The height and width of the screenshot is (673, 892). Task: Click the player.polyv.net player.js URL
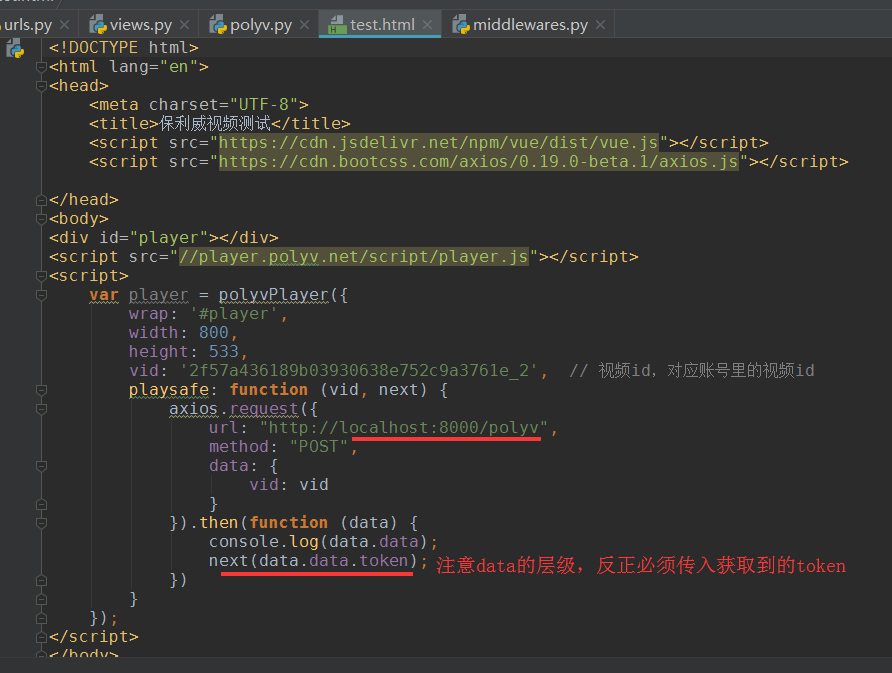tap(354, 257)
